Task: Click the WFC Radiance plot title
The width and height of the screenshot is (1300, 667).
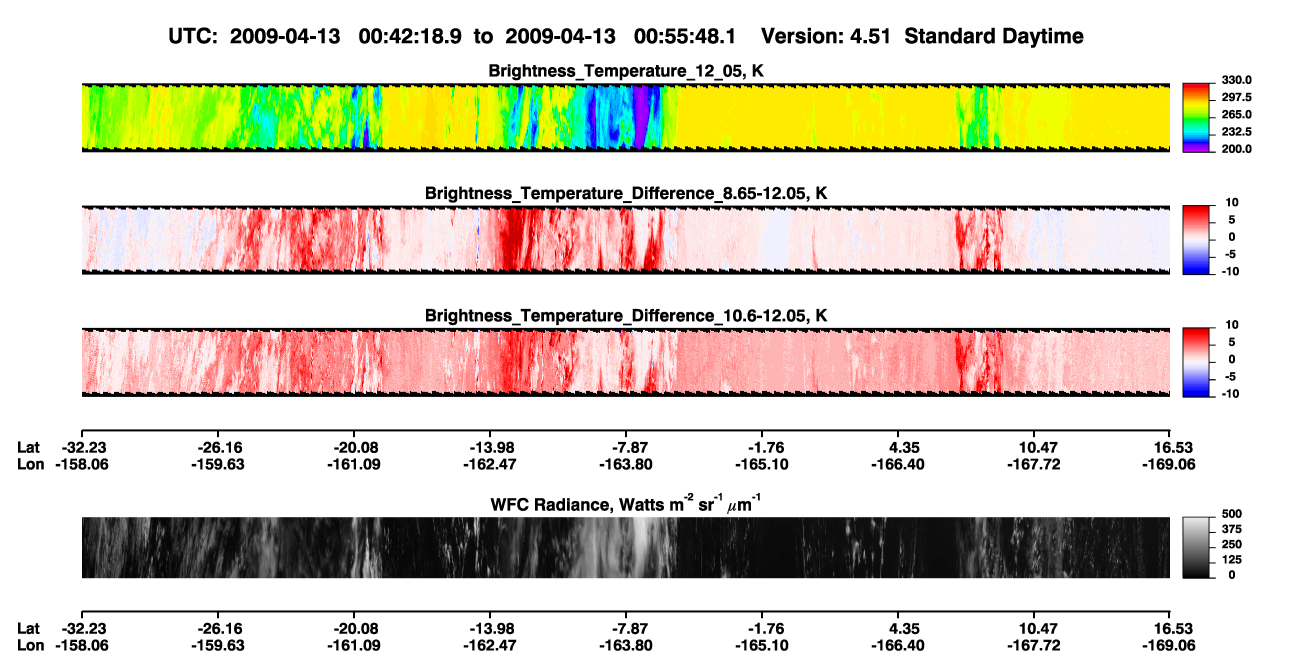Action: [x=626, y=503]
